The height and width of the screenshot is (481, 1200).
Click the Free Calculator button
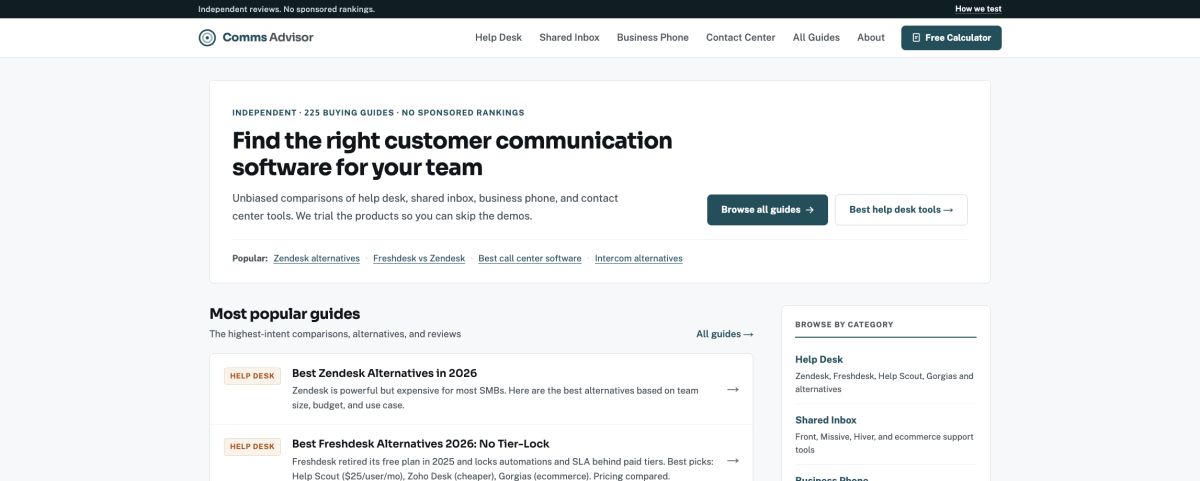coord(951,38)
